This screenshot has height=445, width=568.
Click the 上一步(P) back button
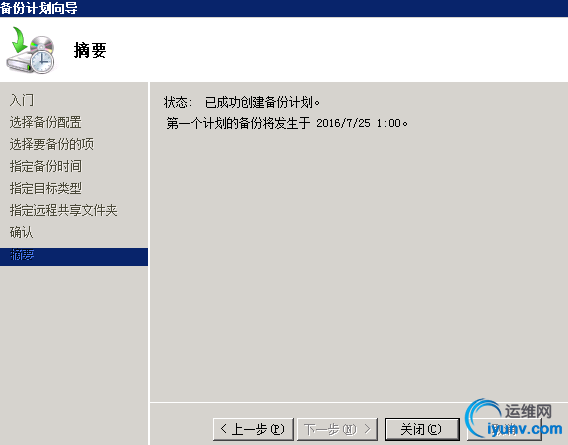253,429
